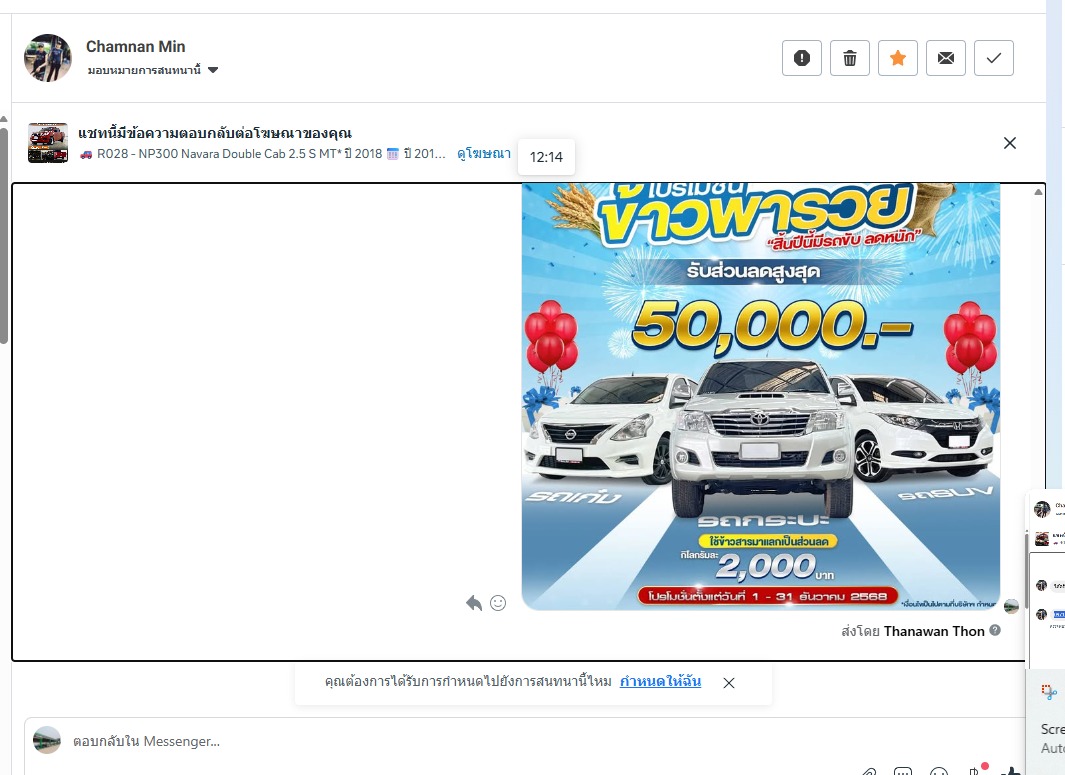Click the 'ส่งโดย' sender help question mark
Screen dimensions: 1065x775
[995, 630]
